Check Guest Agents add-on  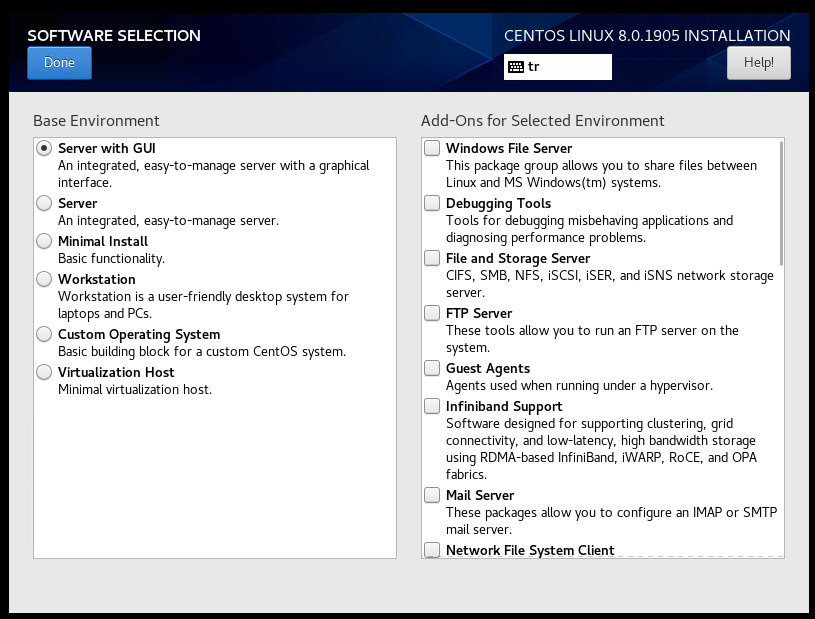432,368
